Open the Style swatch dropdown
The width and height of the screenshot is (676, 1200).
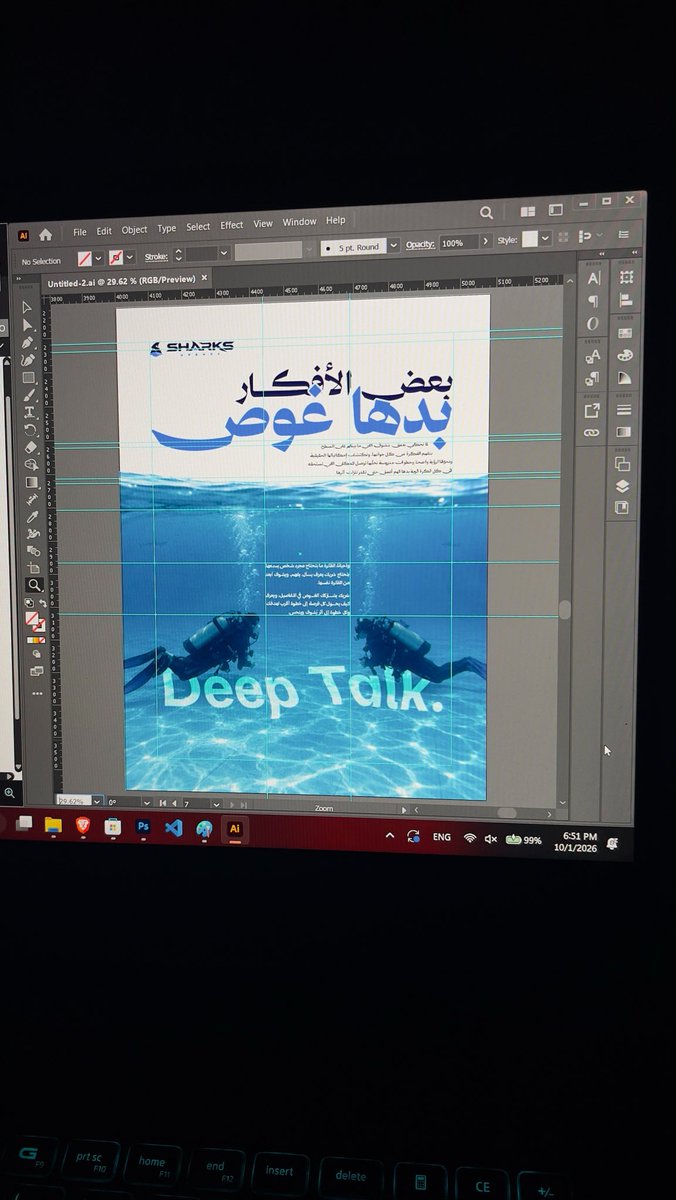(544, 239)
